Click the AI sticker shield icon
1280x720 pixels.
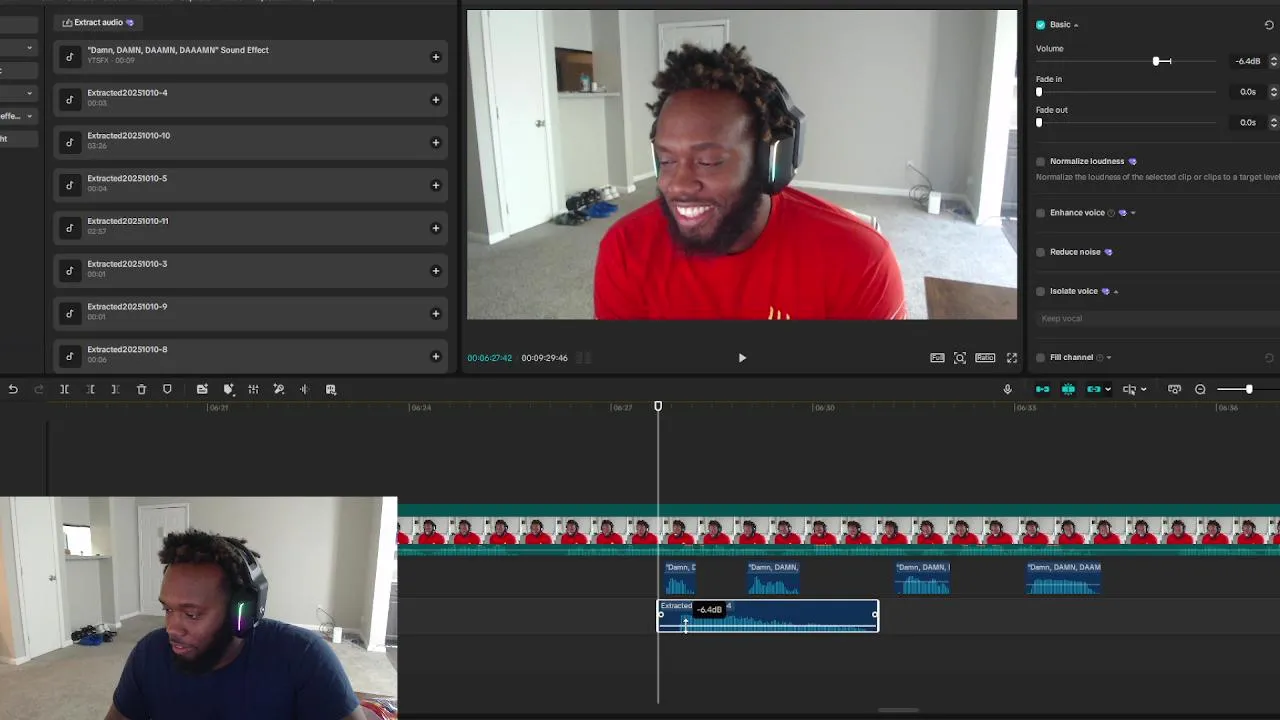pos(228,389)
